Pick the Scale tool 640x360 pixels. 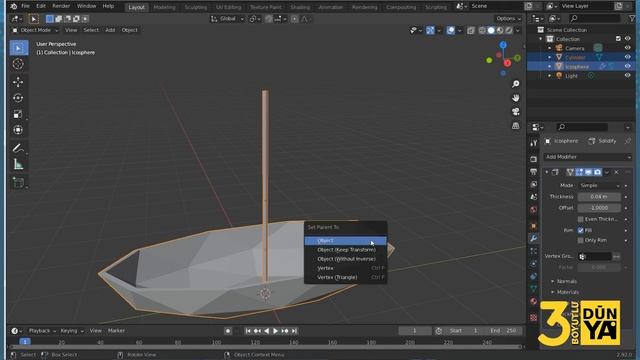(x=18, y=114)
